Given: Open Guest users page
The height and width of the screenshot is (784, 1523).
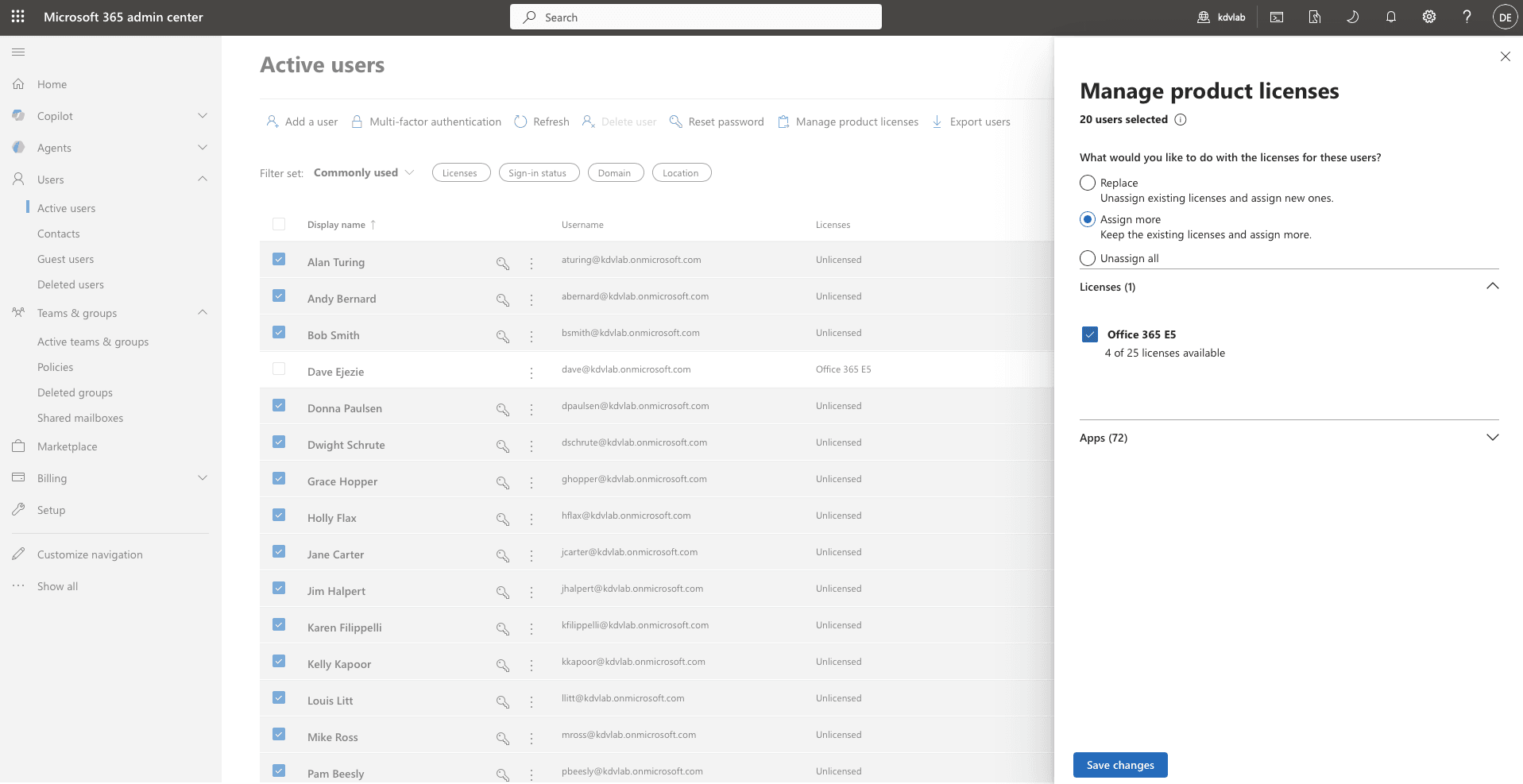Looking at the screenshot, I should (65, 259).
